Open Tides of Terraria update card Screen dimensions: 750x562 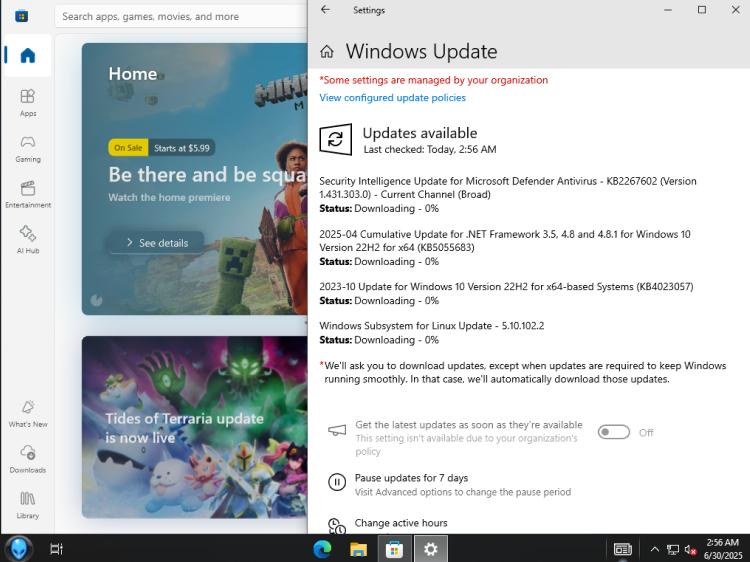tap(195, 427)
